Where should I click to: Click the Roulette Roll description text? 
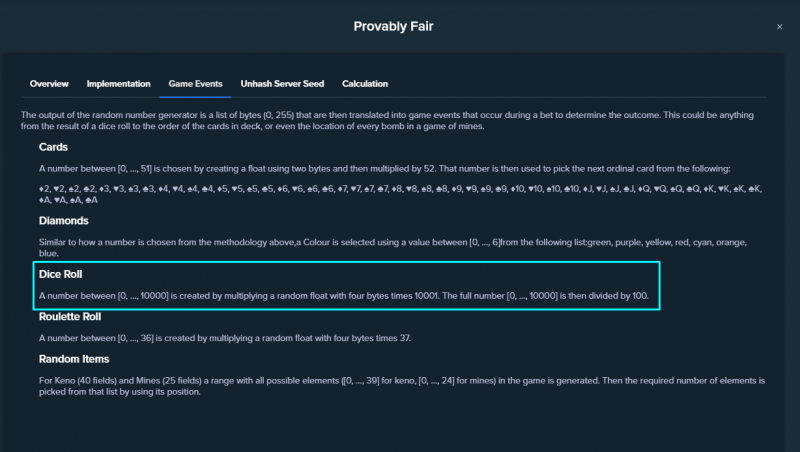coord(225,338)
